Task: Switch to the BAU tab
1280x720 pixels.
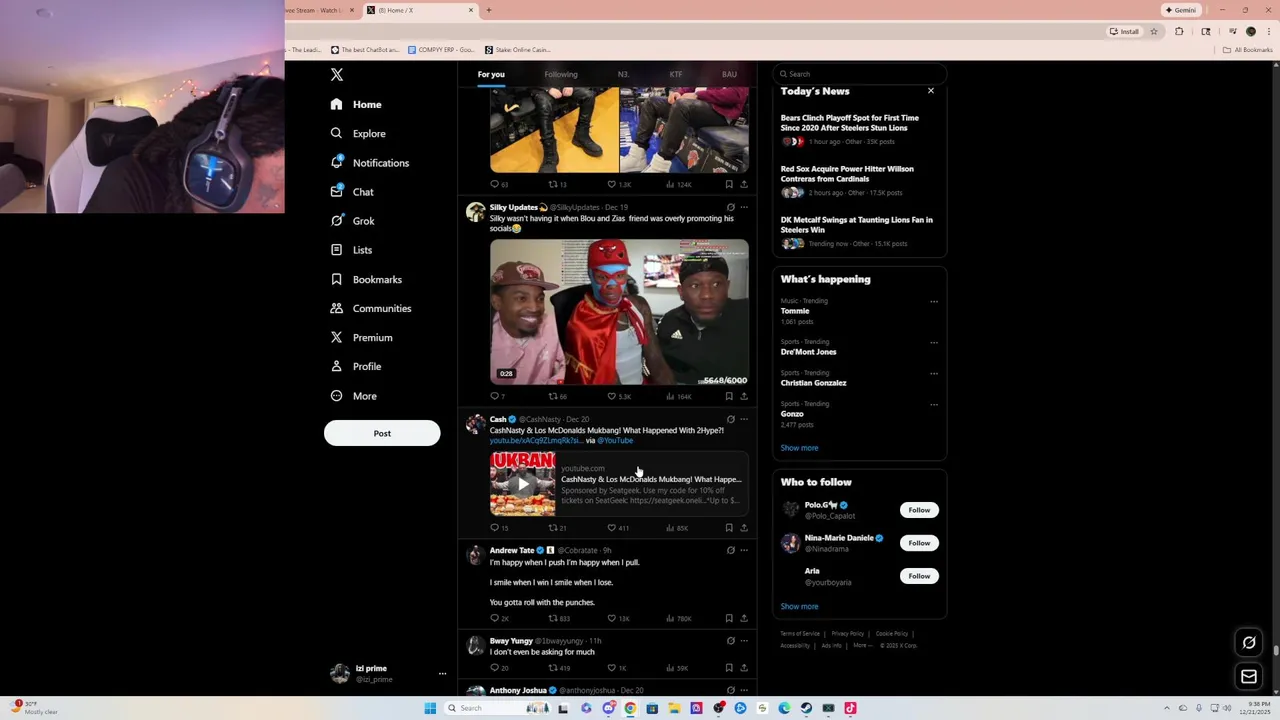Action: coord(729,74)
